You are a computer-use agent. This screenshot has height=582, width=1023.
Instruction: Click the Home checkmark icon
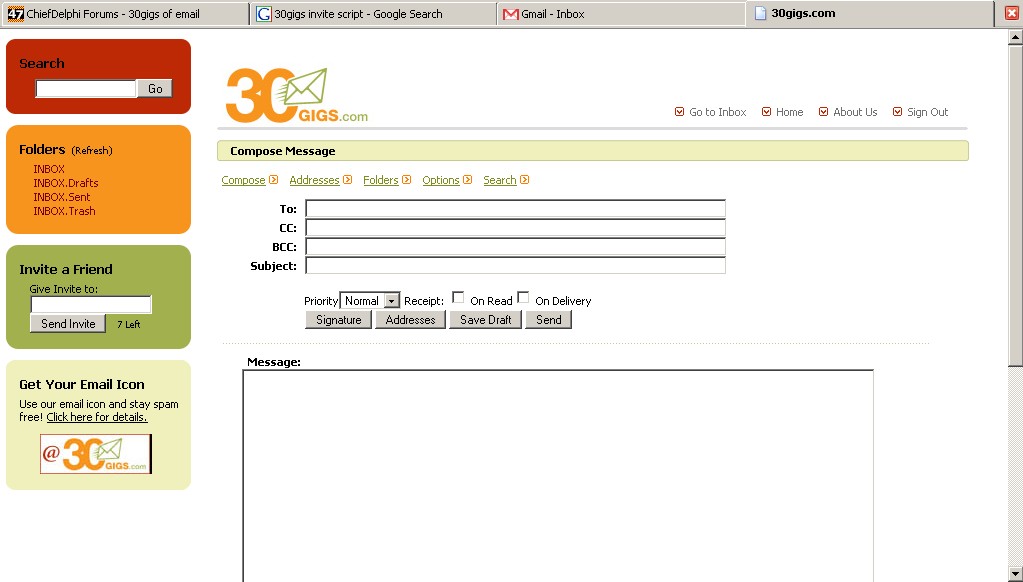click(767, 112)
